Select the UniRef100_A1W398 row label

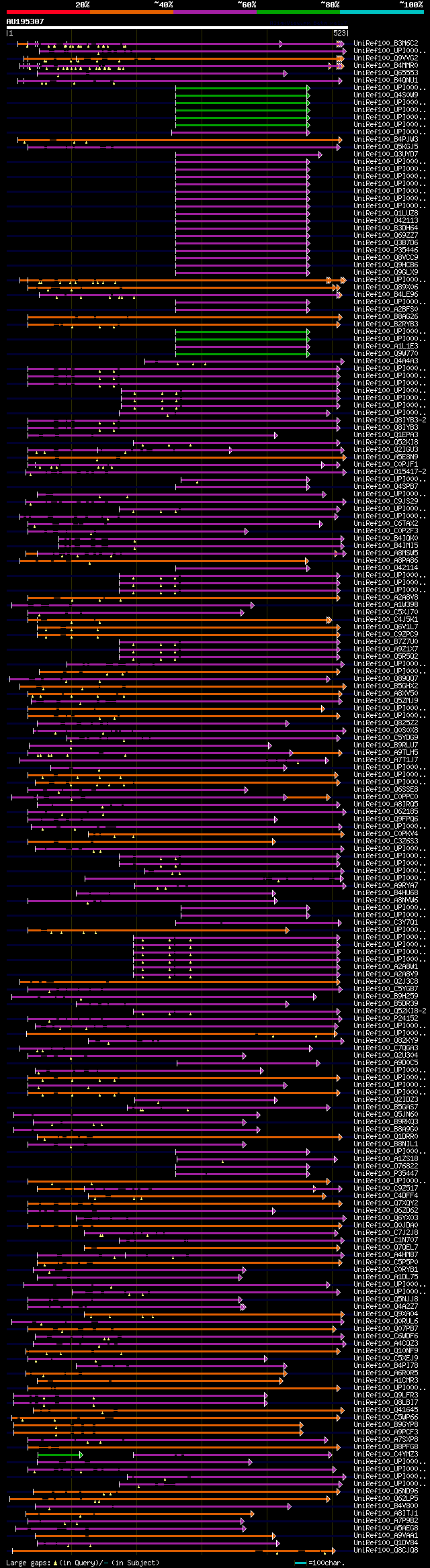[386, 605]
